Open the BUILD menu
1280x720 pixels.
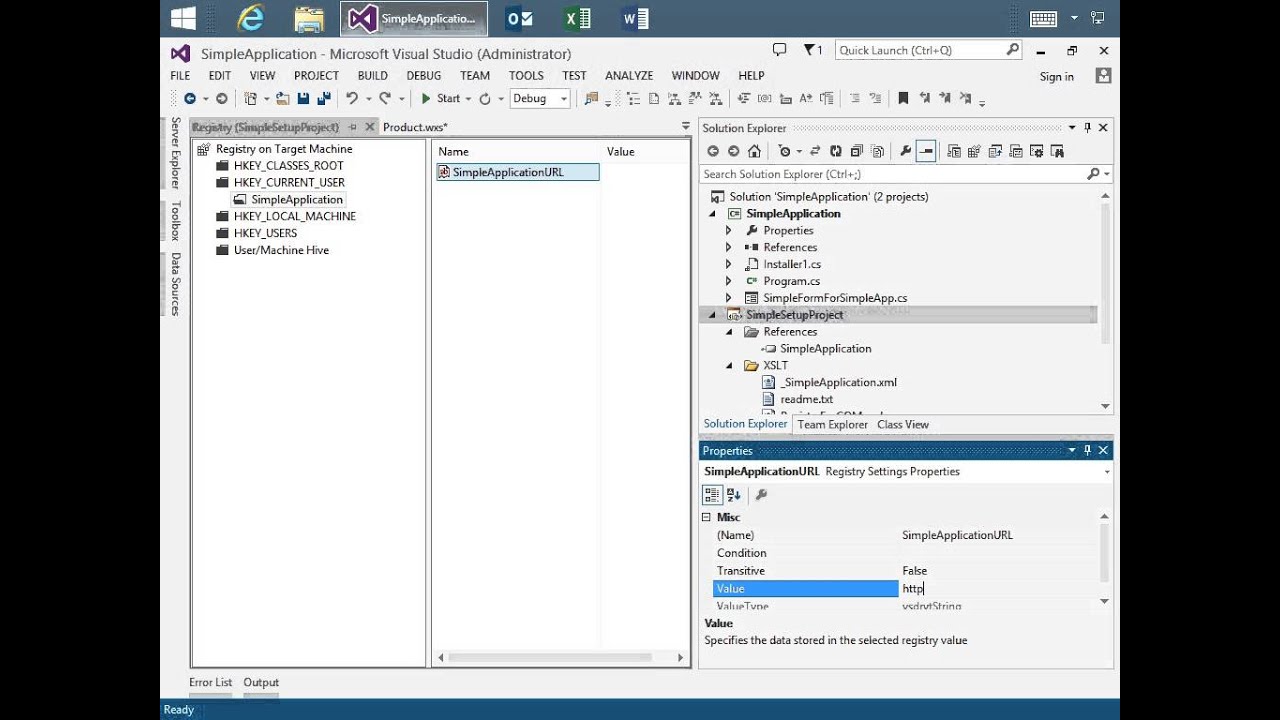pyautogui.click(x=372, y=75)
